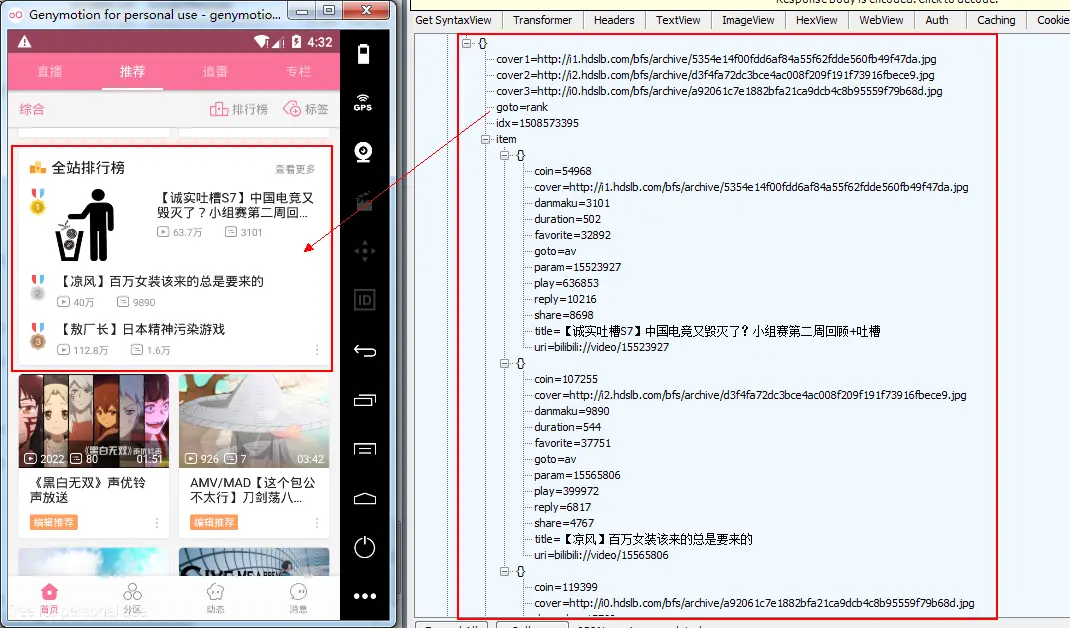Select the play=636853 tree node
The image size is (1070, 628).
pos(566,283)
